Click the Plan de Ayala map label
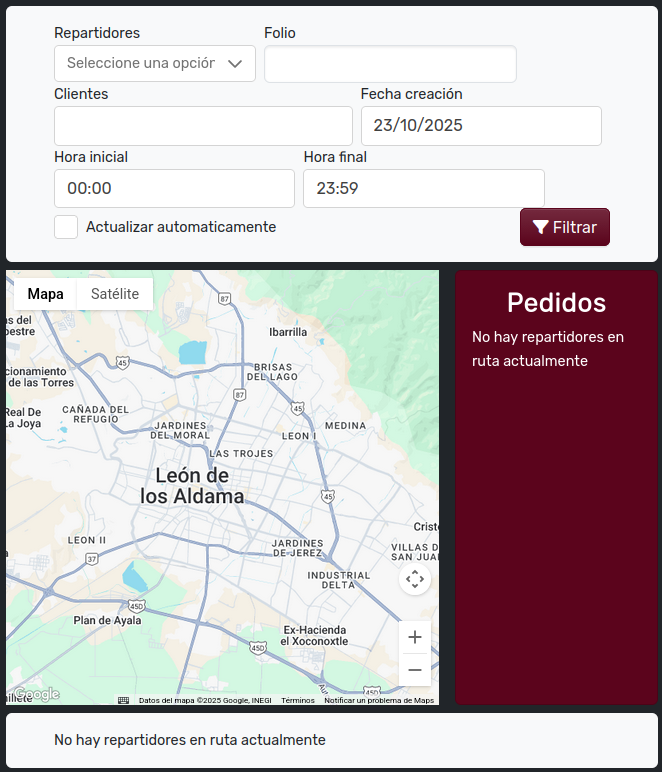Image resolution: width=662 pixels, height=772 pixels. coord(108,620)
